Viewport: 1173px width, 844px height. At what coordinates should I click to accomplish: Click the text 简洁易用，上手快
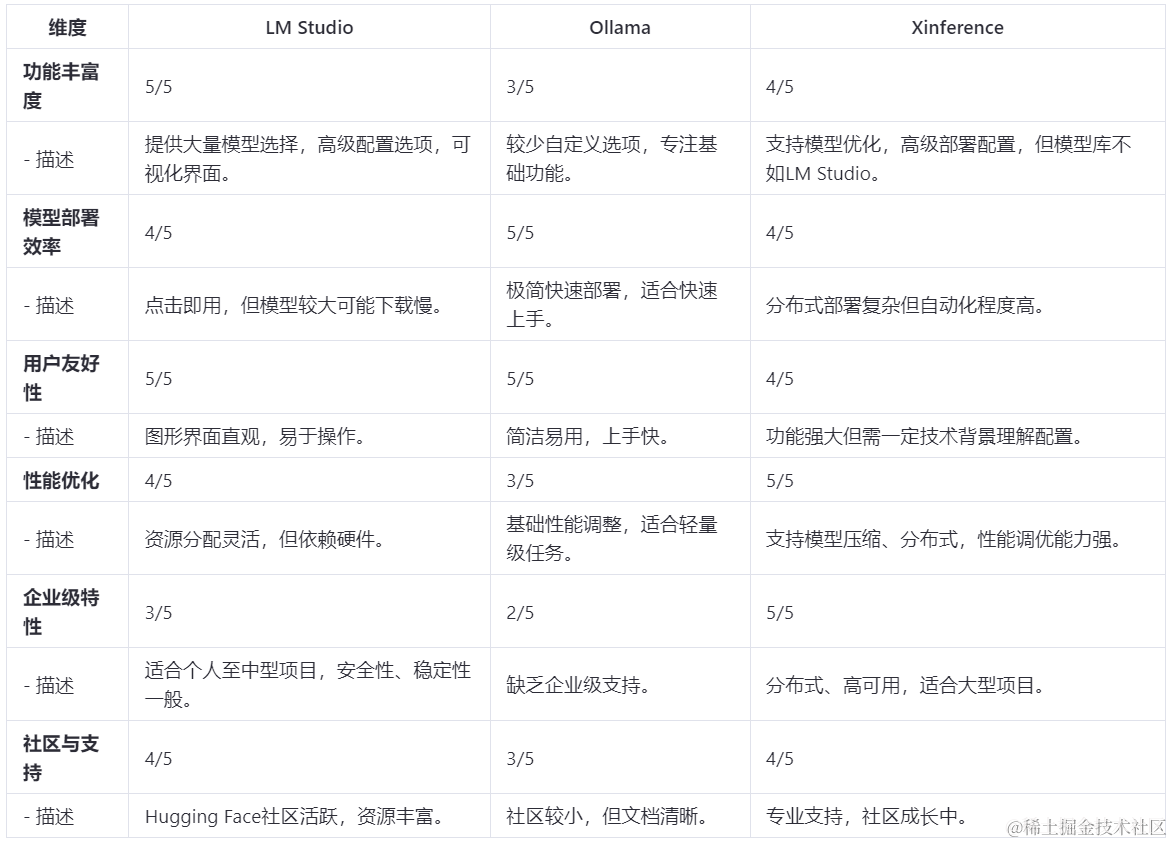tap(587, 437)
